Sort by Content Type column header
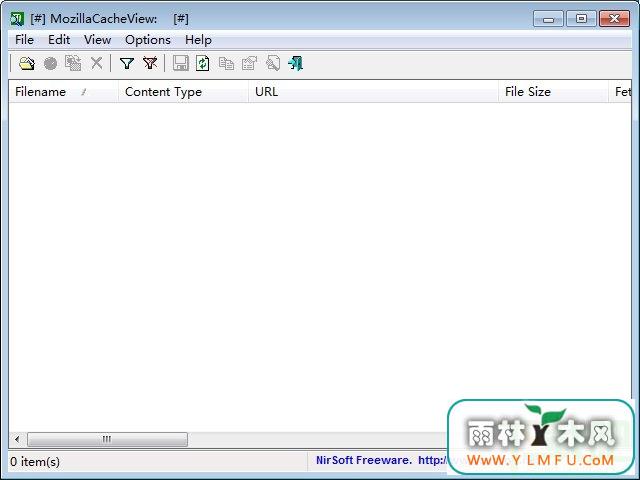This screenshot has height=480, width=640. (183, 92)
